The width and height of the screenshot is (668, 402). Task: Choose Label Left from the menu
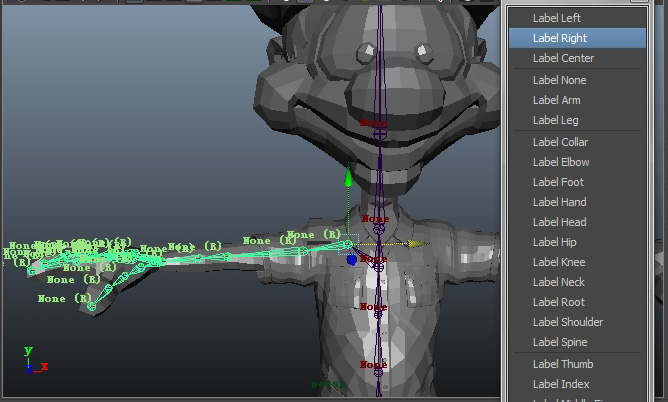coord(577,18)
